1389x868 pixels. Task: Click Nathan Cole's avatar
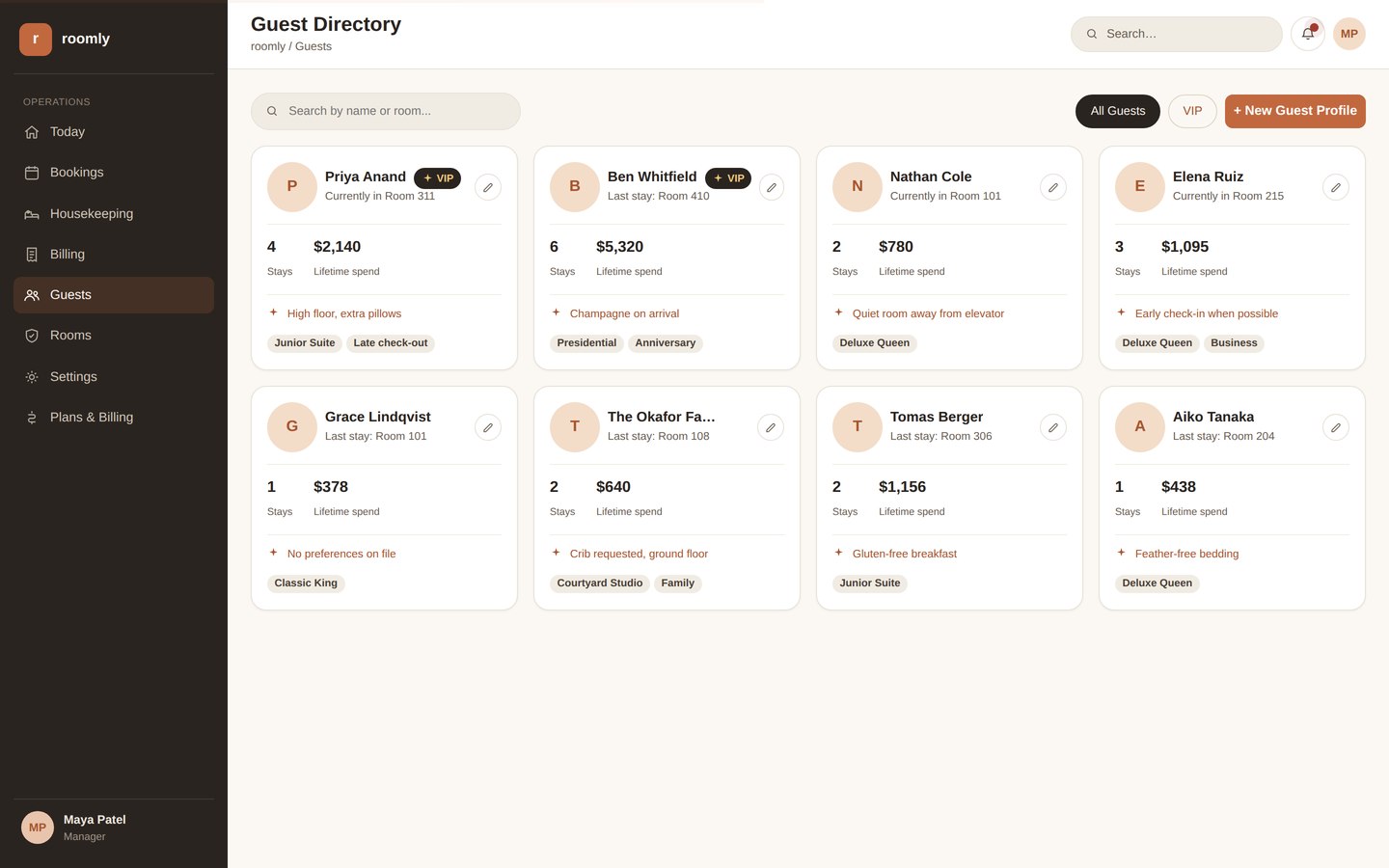(858, 187)
